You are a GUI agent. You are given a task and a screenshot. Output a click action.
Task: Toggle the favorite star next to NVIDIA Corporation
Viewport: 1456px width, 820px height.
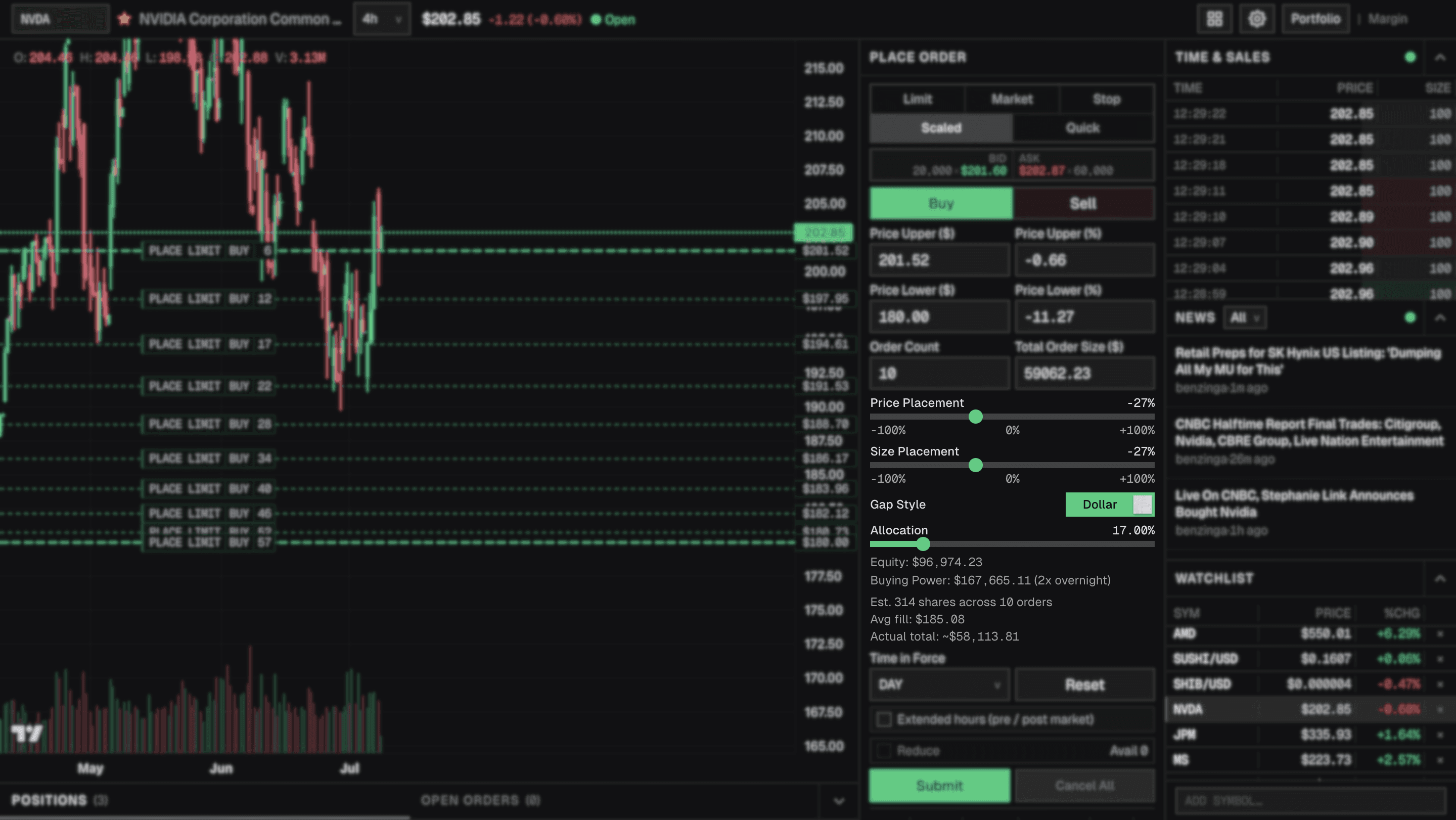(124, 19)
